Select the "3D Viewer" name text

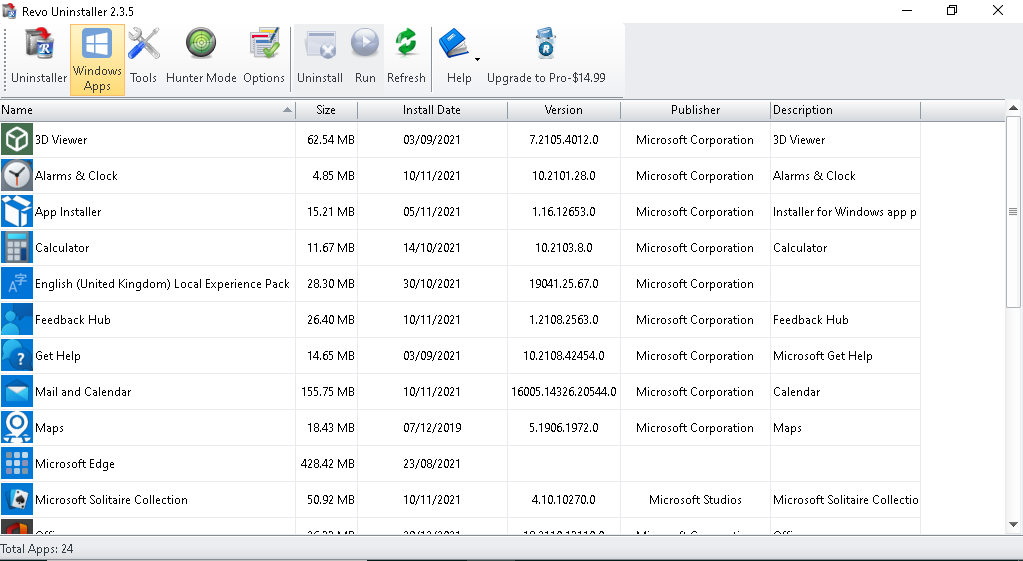(x=61, y=140)
